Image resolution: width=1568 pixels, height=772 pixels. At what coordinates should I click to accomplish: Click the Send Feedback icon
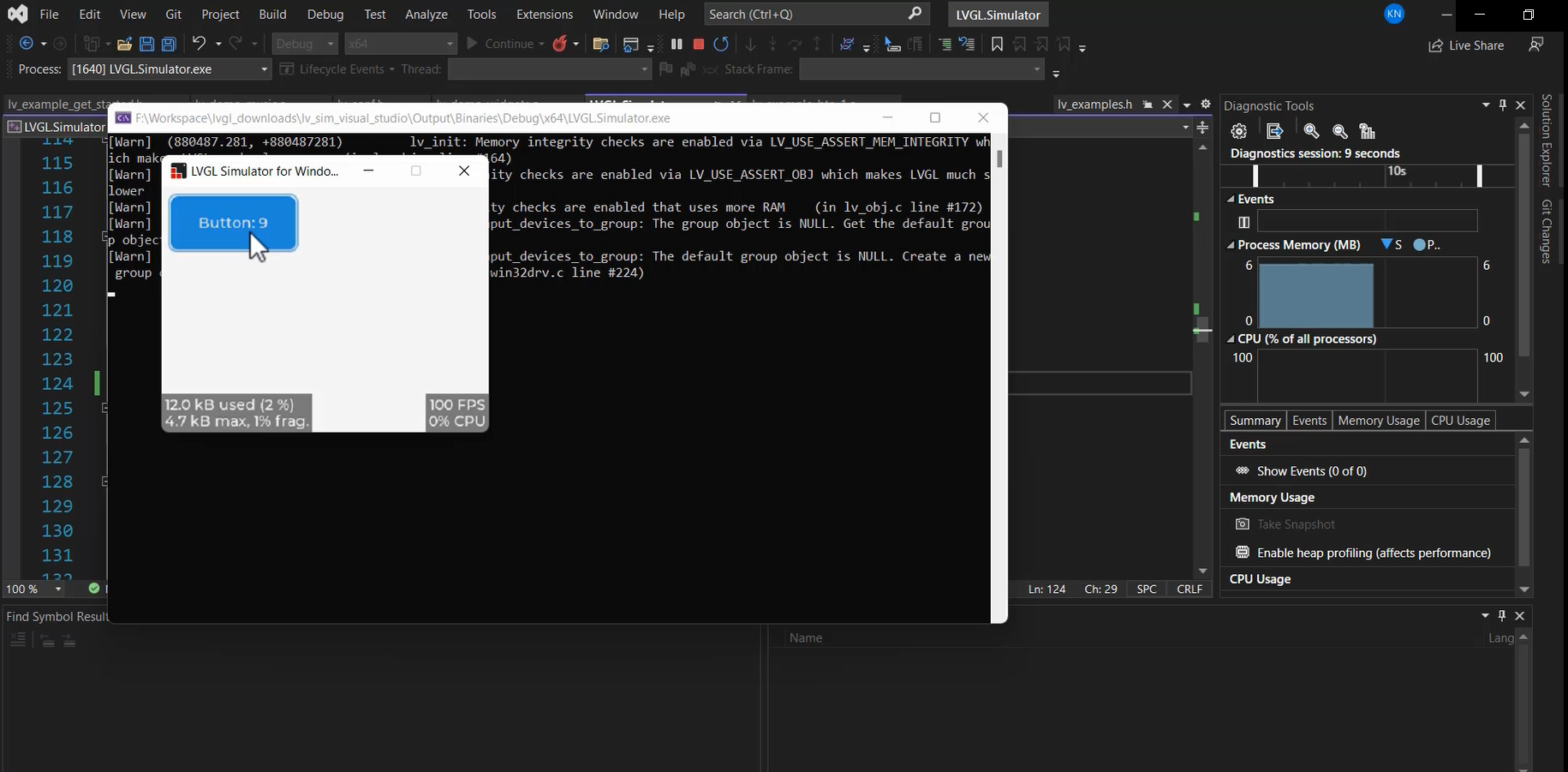click(x=1536, y=44)
